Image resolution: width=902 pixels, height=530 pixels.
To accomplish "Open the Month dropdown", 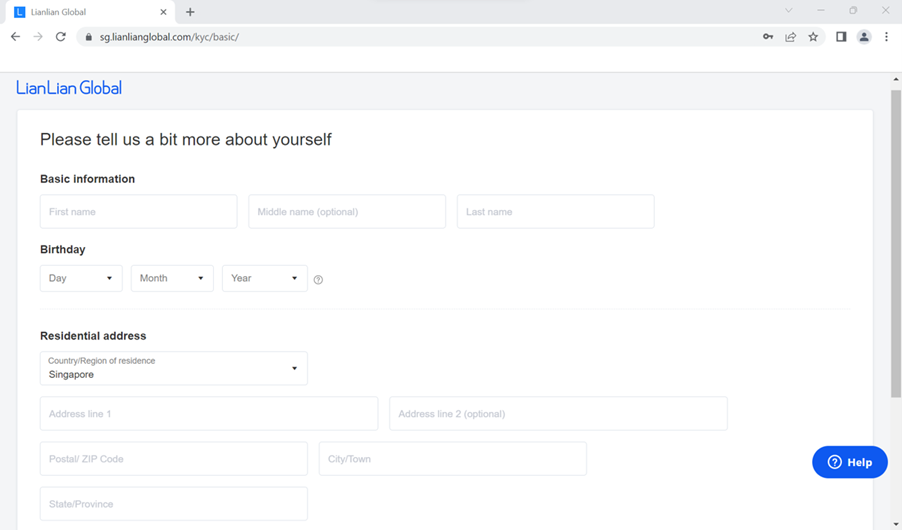I will 172,278.
